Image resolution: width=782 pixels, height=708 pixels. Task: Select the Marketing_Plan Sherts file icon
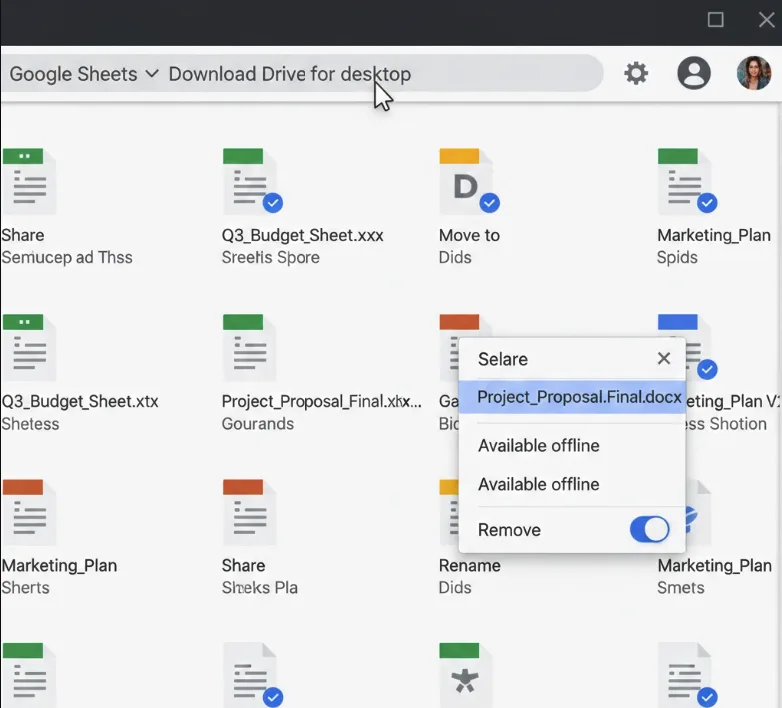tap(27, 513)
